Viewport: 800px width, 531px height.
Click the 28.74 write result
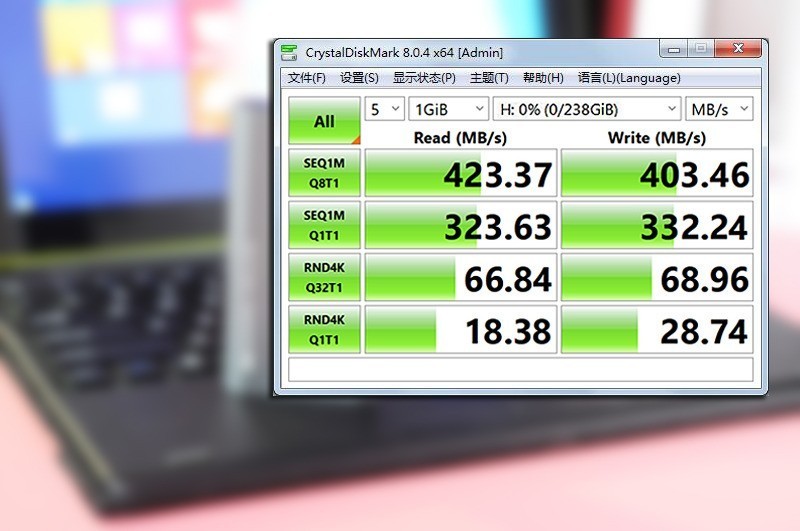657,329
